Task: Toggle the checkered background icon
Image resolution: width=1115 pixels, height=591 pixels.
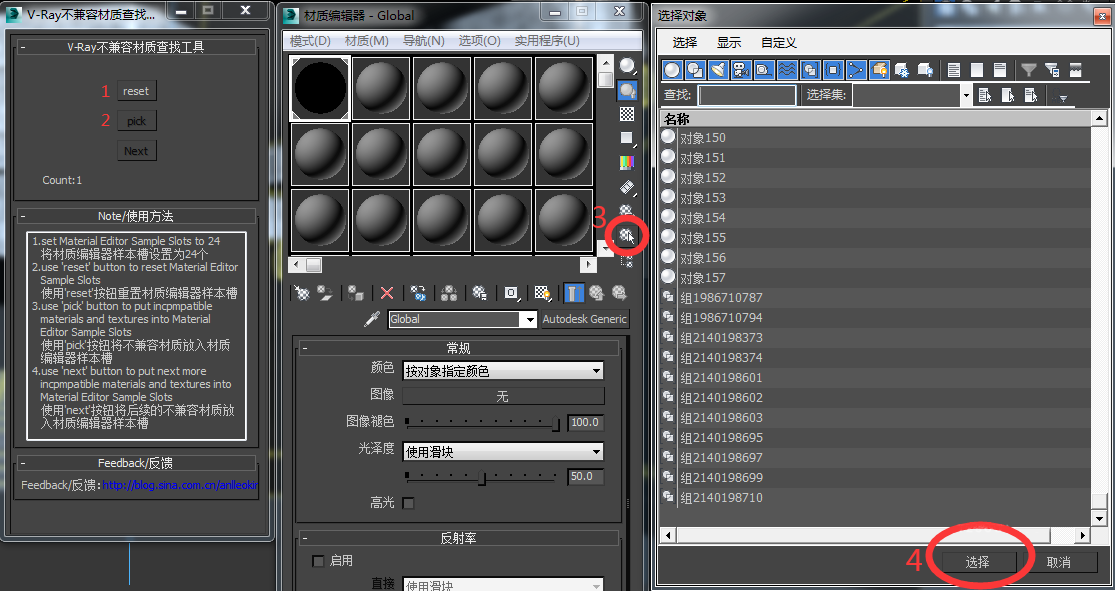Action: 626,114
